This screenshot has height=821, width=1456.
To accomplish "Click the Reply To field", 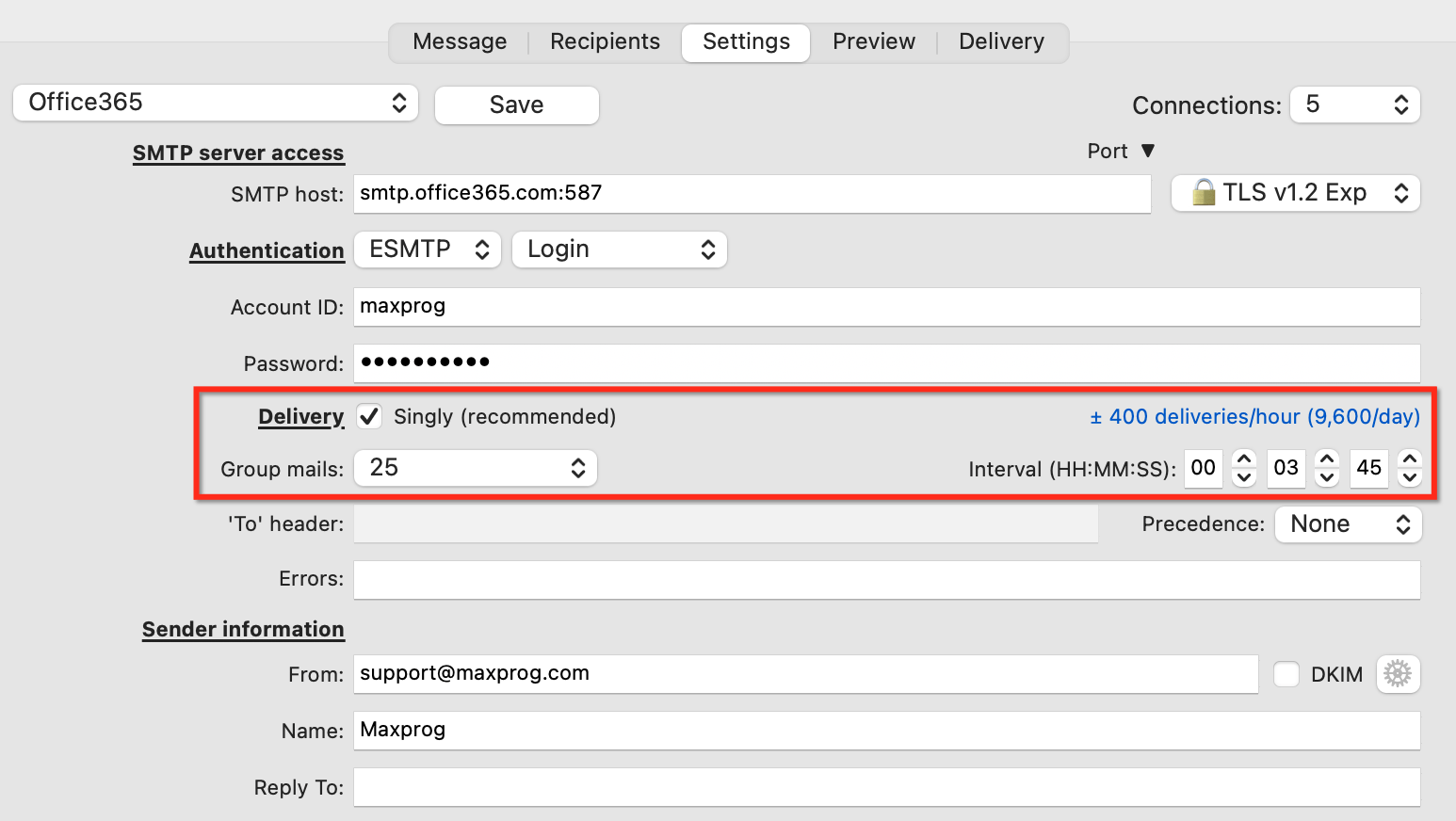I will click(887, 787).
